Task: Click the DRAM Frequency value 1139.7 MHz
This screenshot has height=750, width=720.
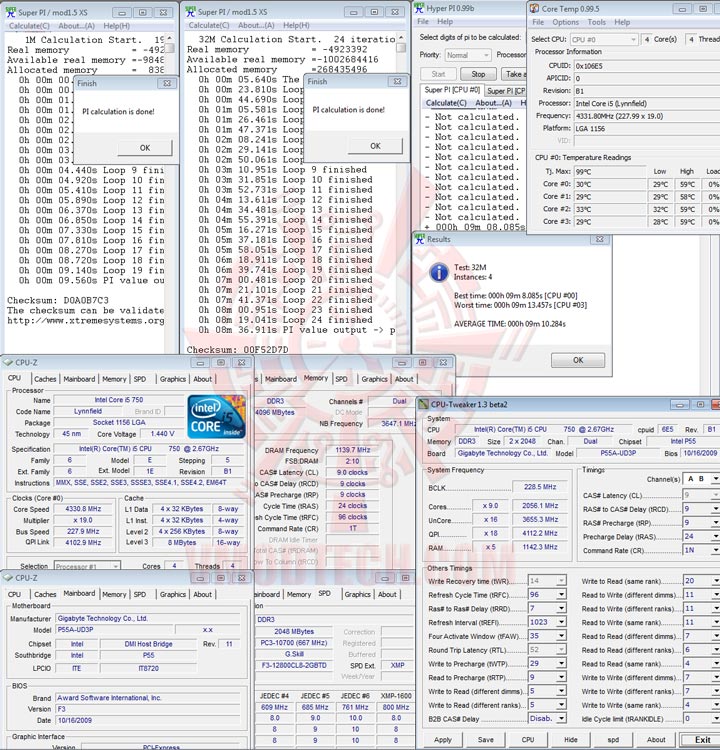Action: point(353,450)
